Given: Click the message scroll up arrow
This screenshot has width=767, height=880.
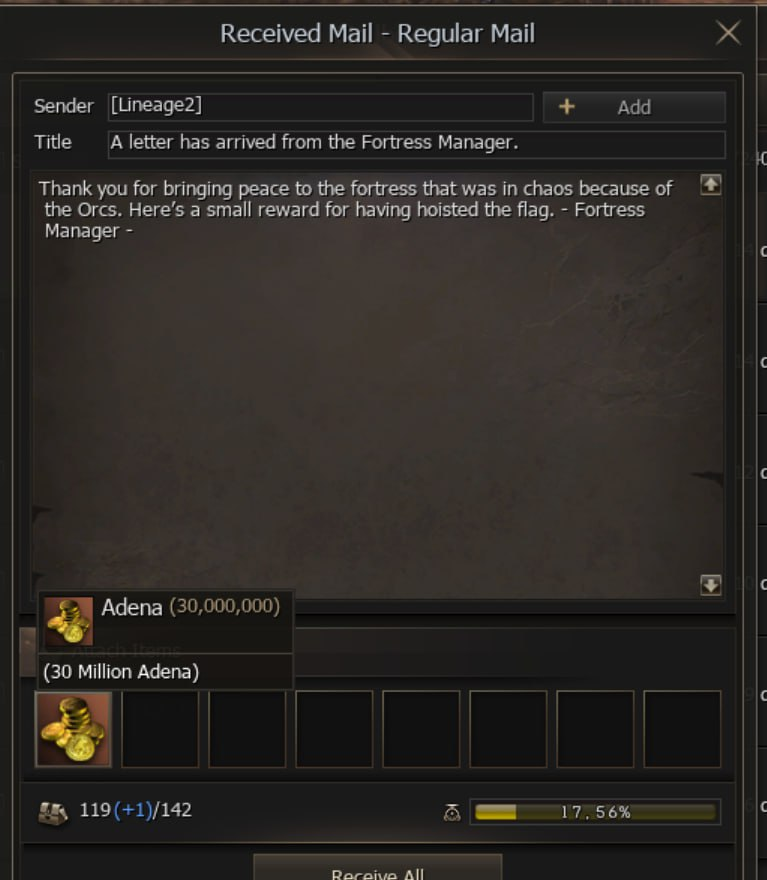Looking at the screenshot, I should (711, 185).
